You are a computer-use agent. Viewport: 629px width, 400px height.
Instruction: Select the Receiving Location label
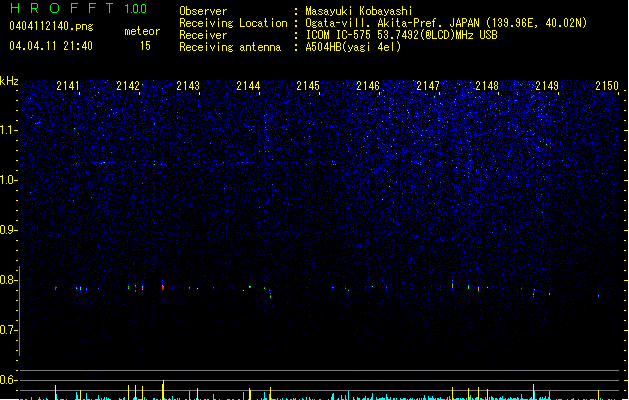coord(233,23)
